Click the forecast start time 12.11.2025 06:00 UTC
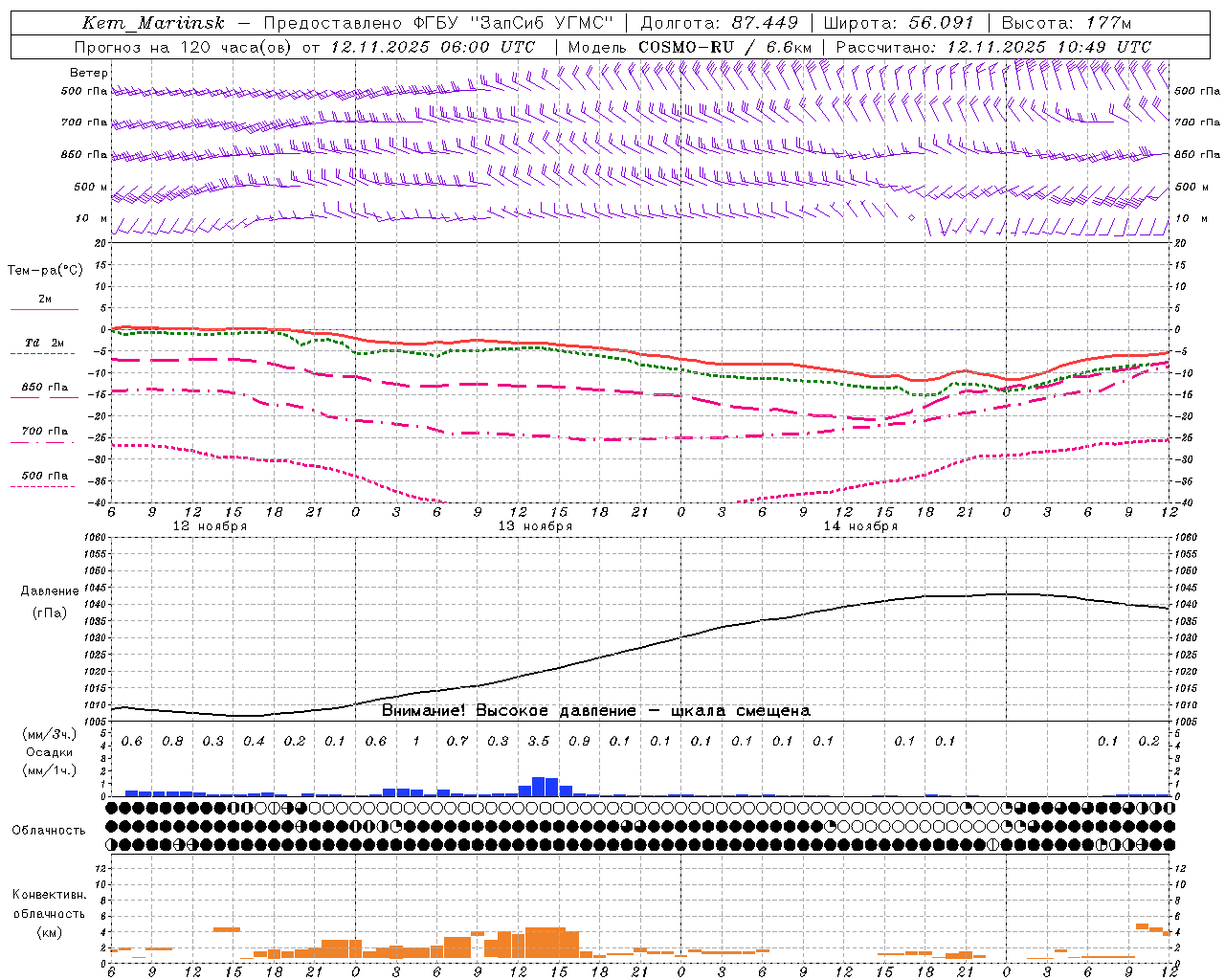 (433, 47)
